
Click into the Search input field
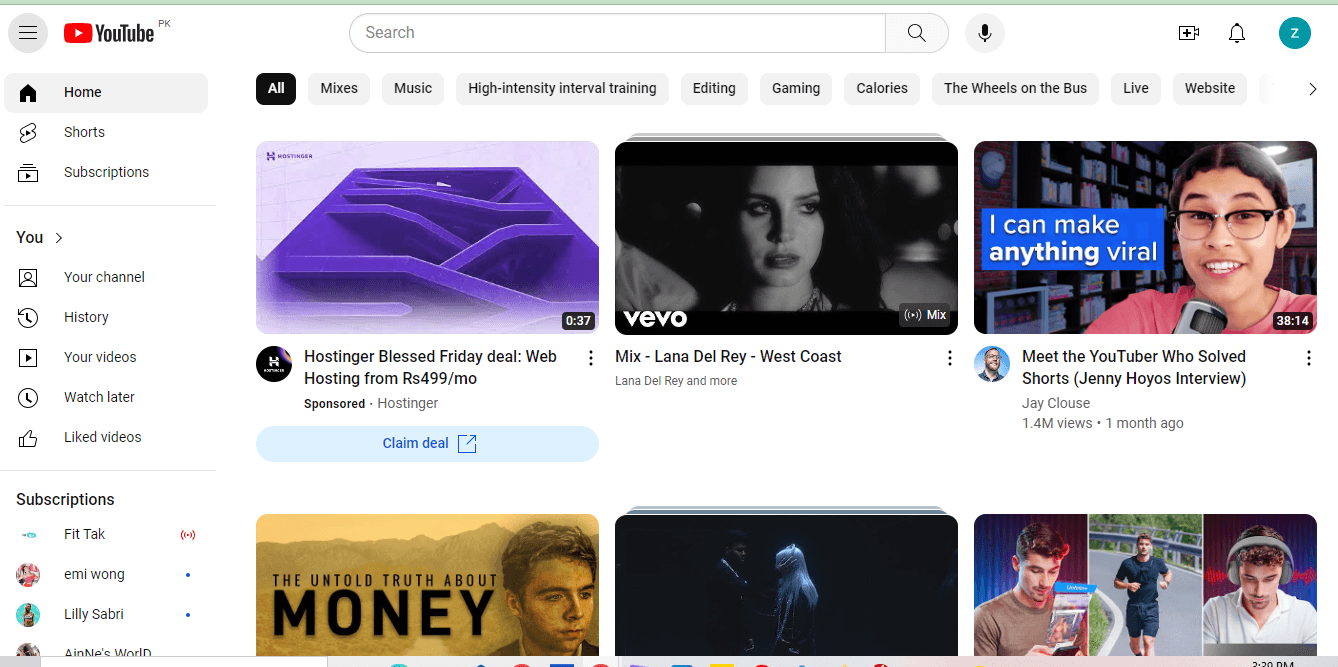click(617, 33)
